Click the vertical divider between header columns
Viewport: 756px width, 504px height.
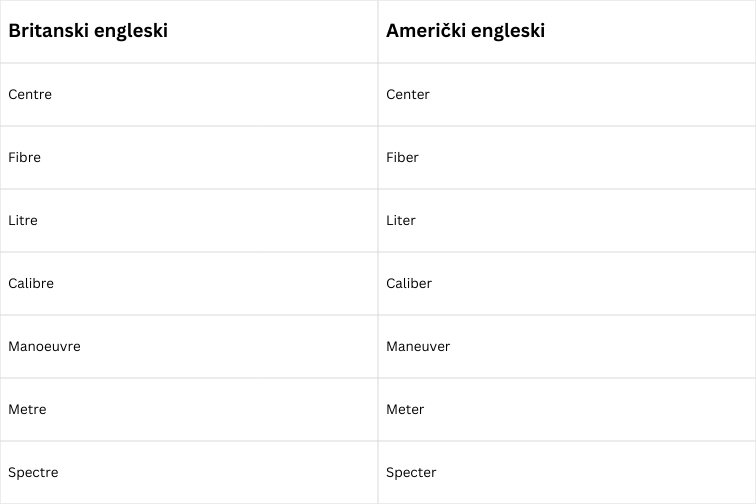point(378,30)
